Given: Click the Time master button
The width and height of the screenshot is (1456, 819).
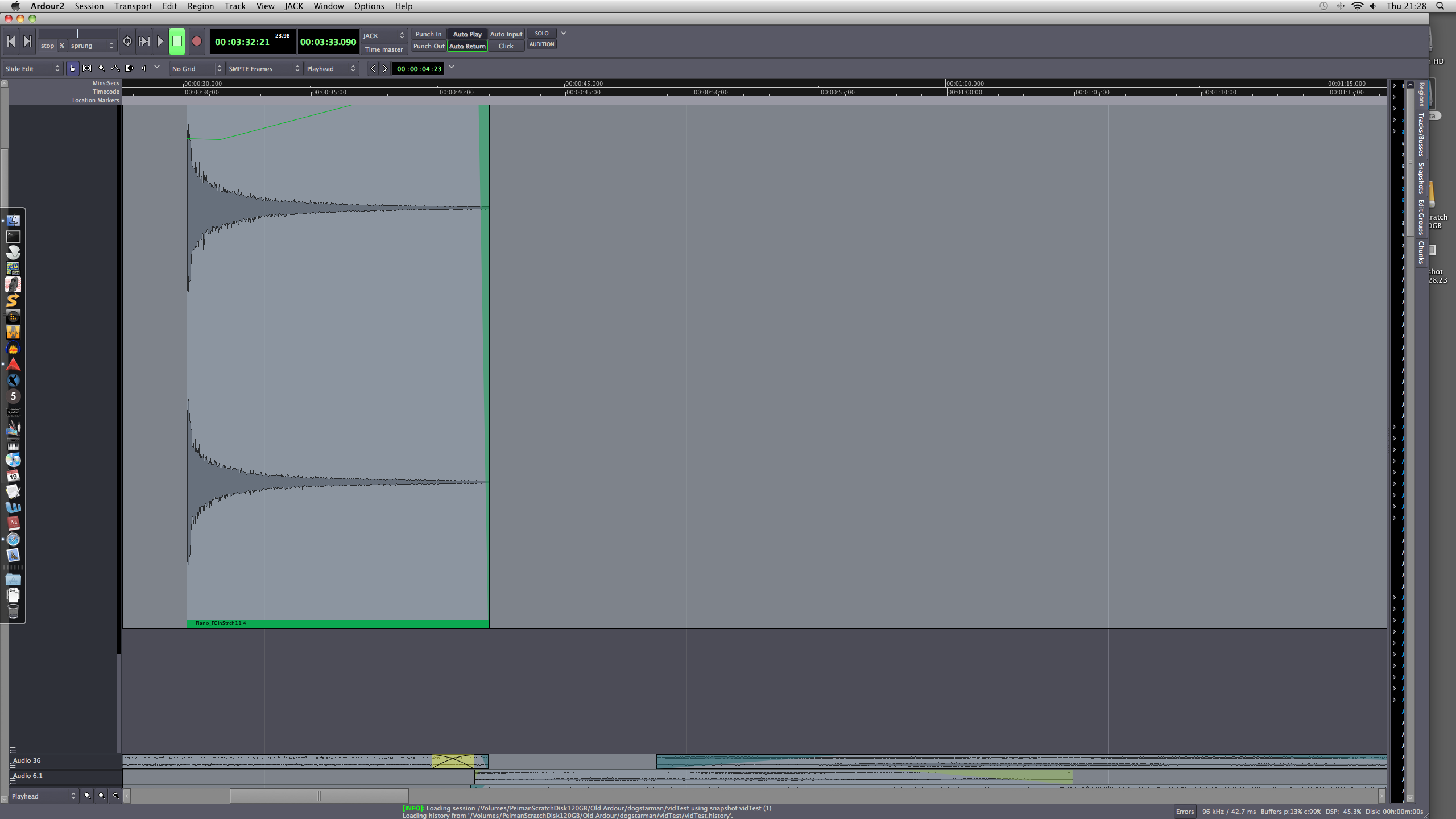Looking at the screenshot, I should (x=384, y=49).
